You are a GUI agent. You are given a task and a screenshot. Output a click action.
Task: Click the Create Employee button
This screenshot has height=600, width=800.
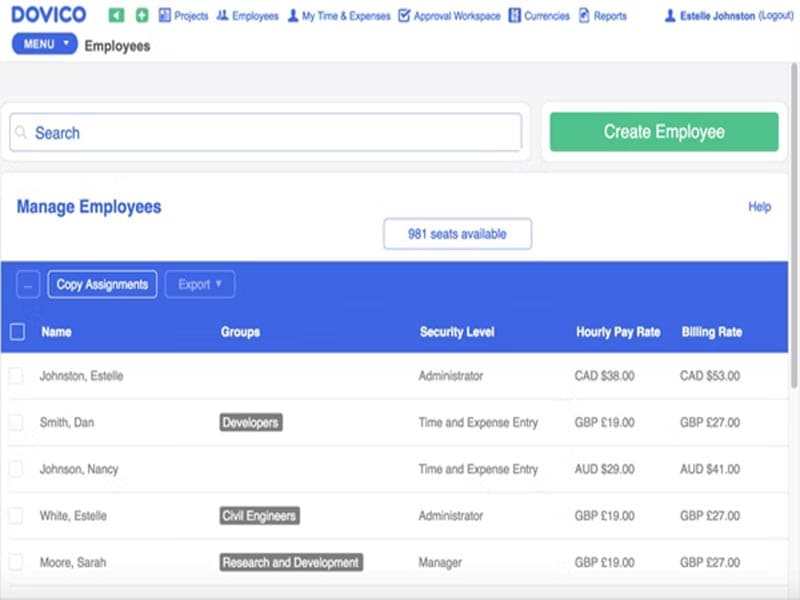(663, 132)
